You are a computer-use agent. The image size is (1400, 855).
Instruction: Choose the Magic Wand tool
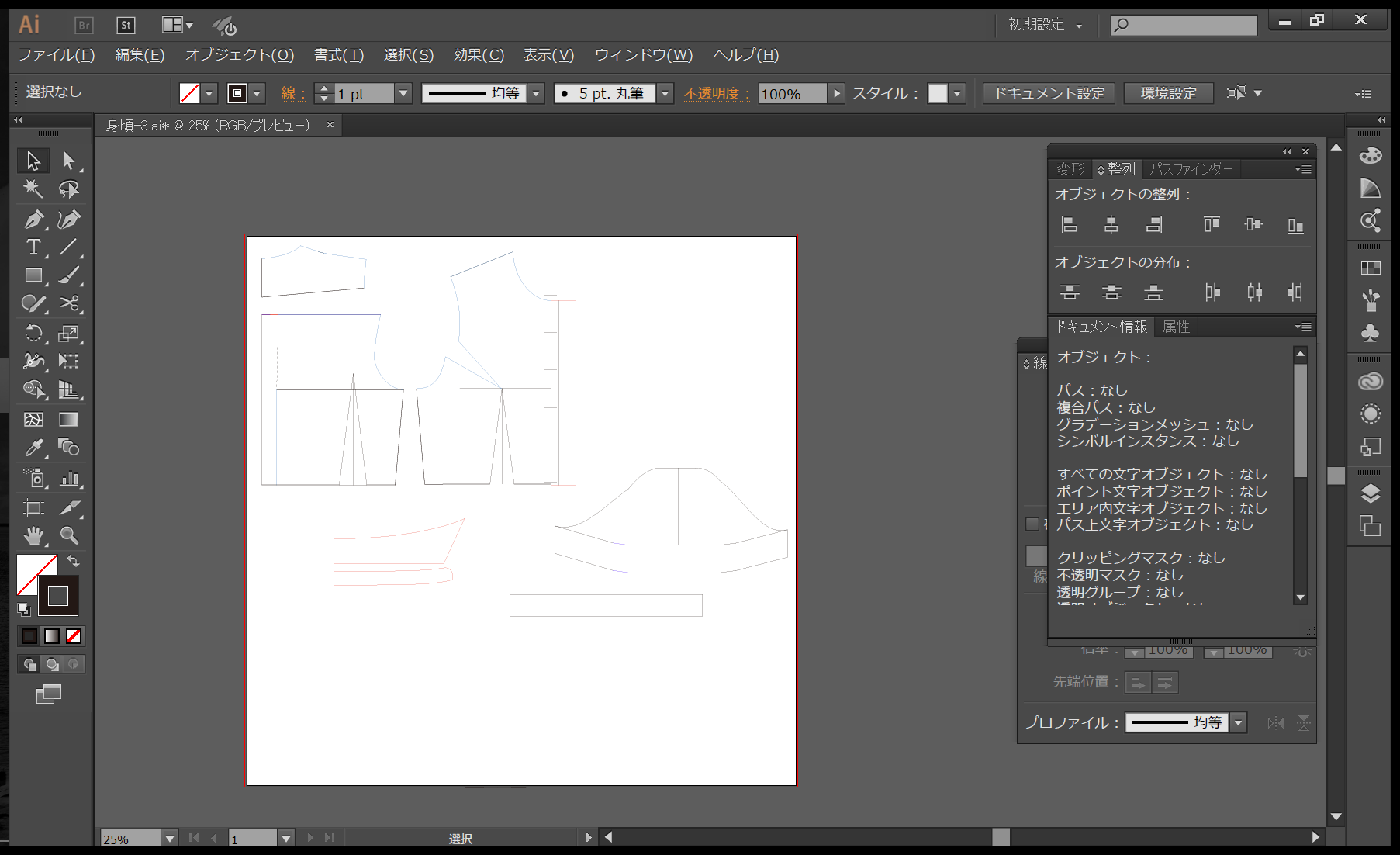tap(33, 189)
